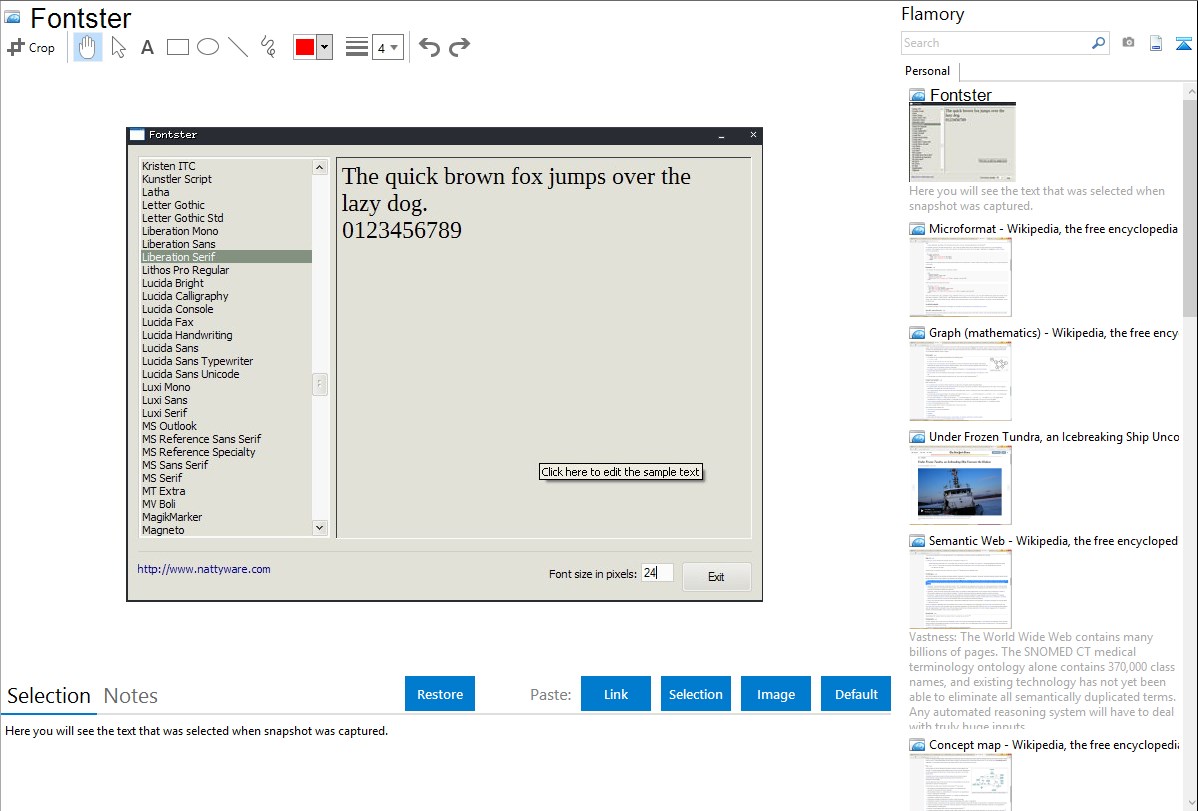
Task: Click the Restore button
Action: (x=440, y=694)
